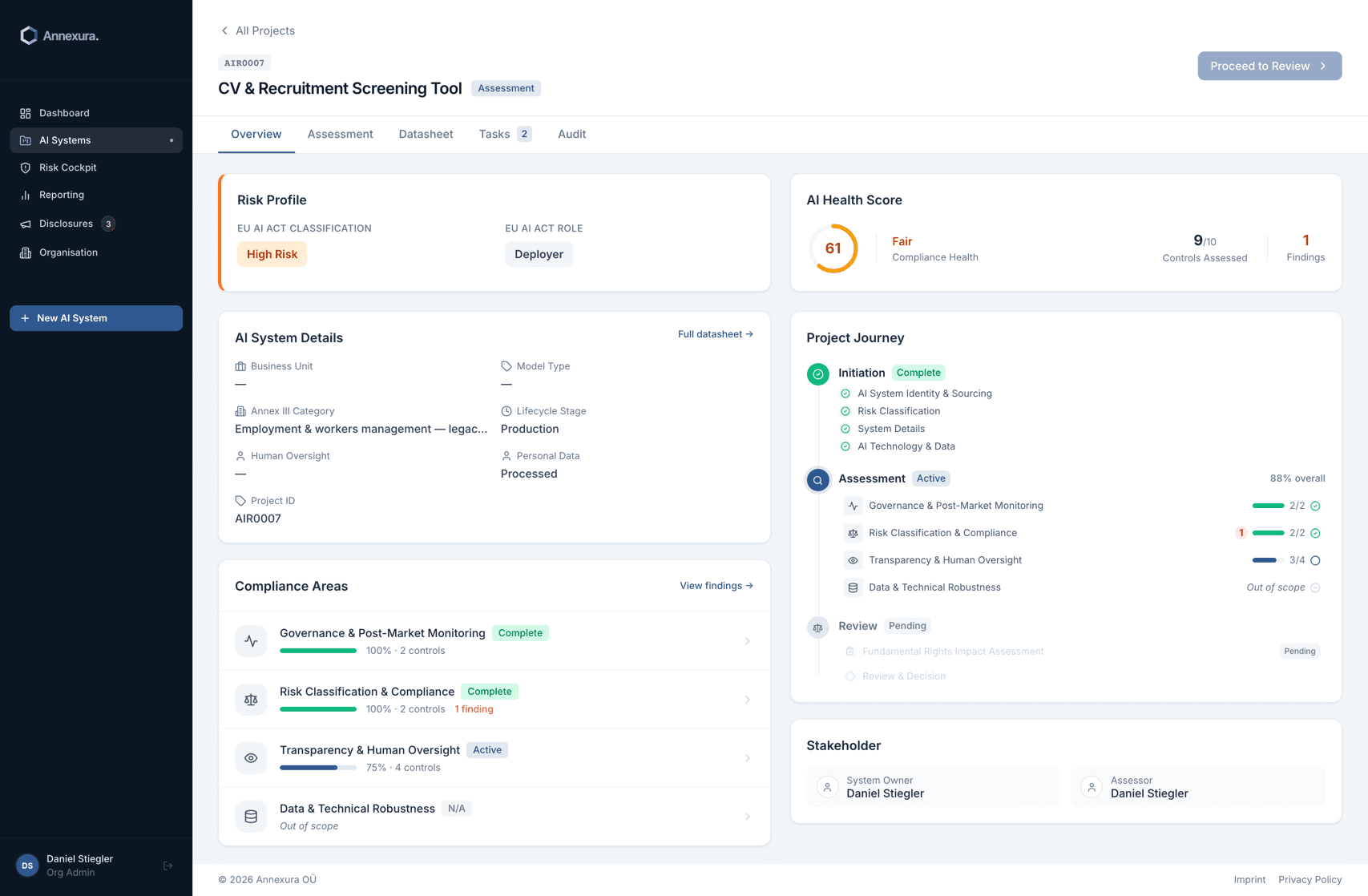Switch to the Datasheet tab
The height and width of the screenshot is (896, 1368).
[x=426, y=134]
